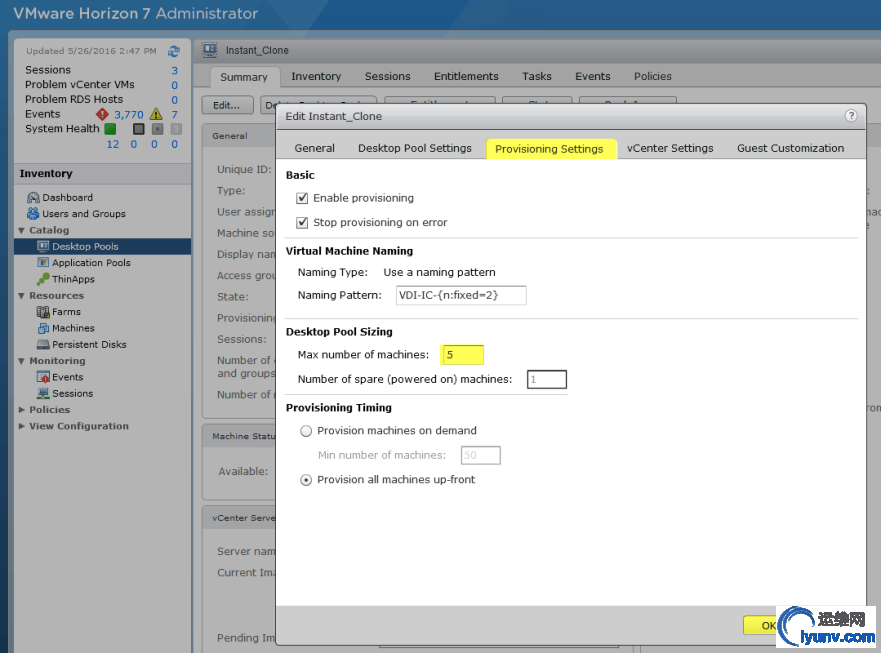Click the 'Desktop Pool Sizing' section heading
881x653 pixels.
(339, 332)
